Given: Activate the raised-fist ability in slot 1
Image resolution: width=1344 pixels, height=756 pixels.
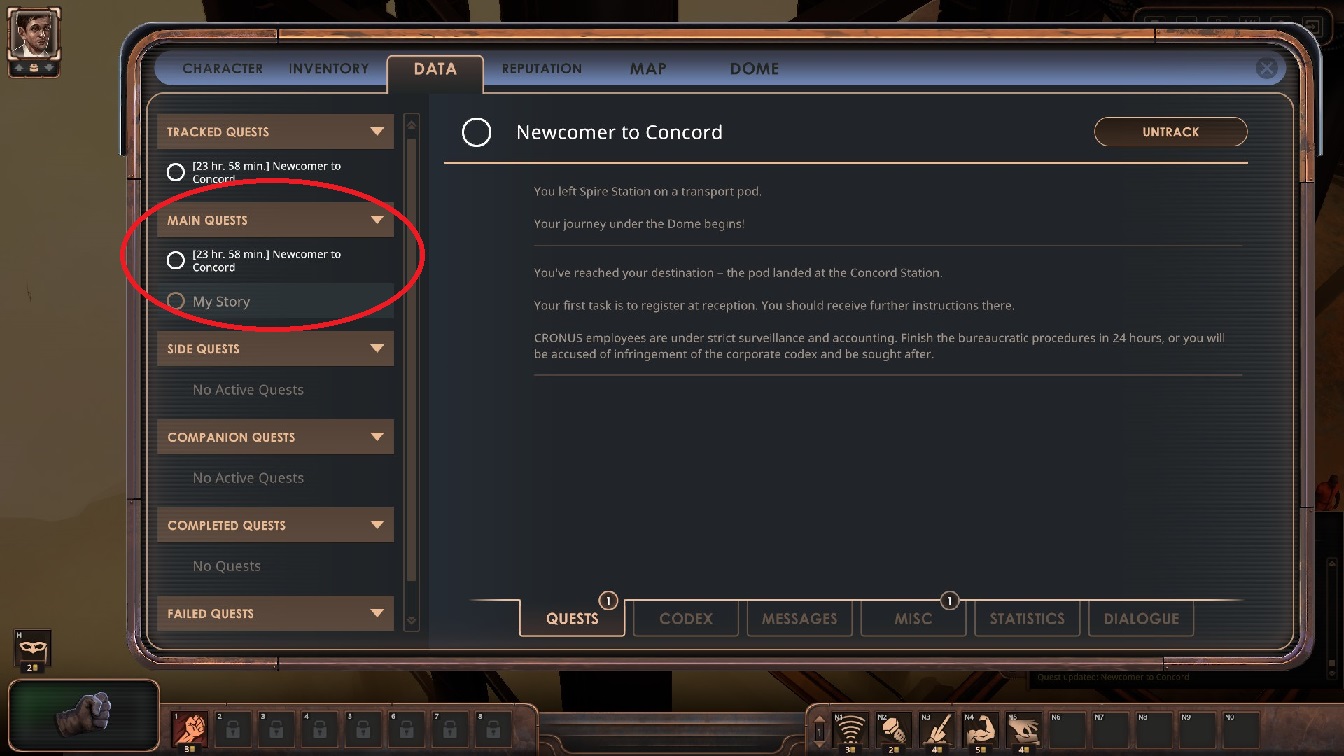Looking at the screenshot, I should (190, 731).
